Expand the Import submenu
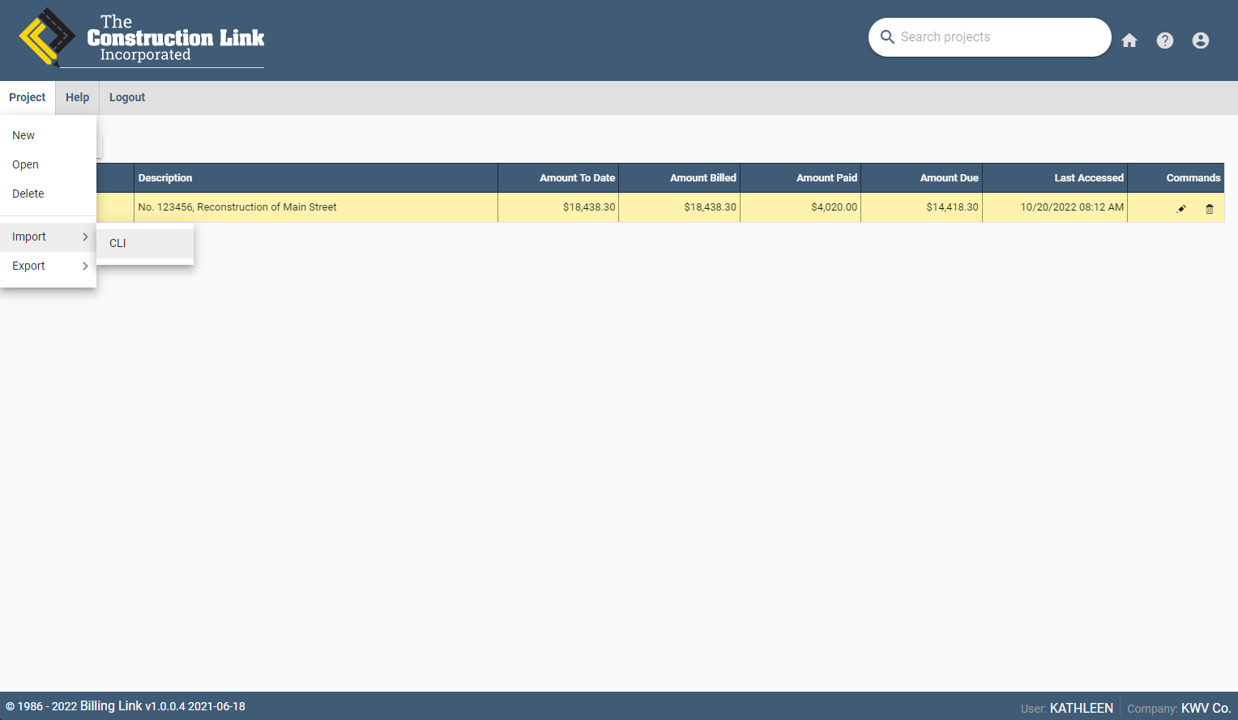This screenshot has width=1238, height=720. tap(48, 236)
